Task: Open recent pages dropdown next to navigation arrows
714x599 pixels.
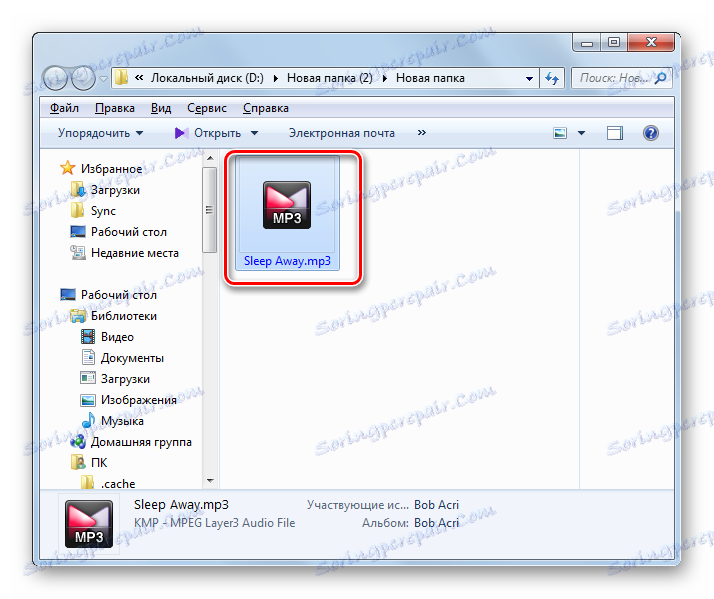Action: 104,79
